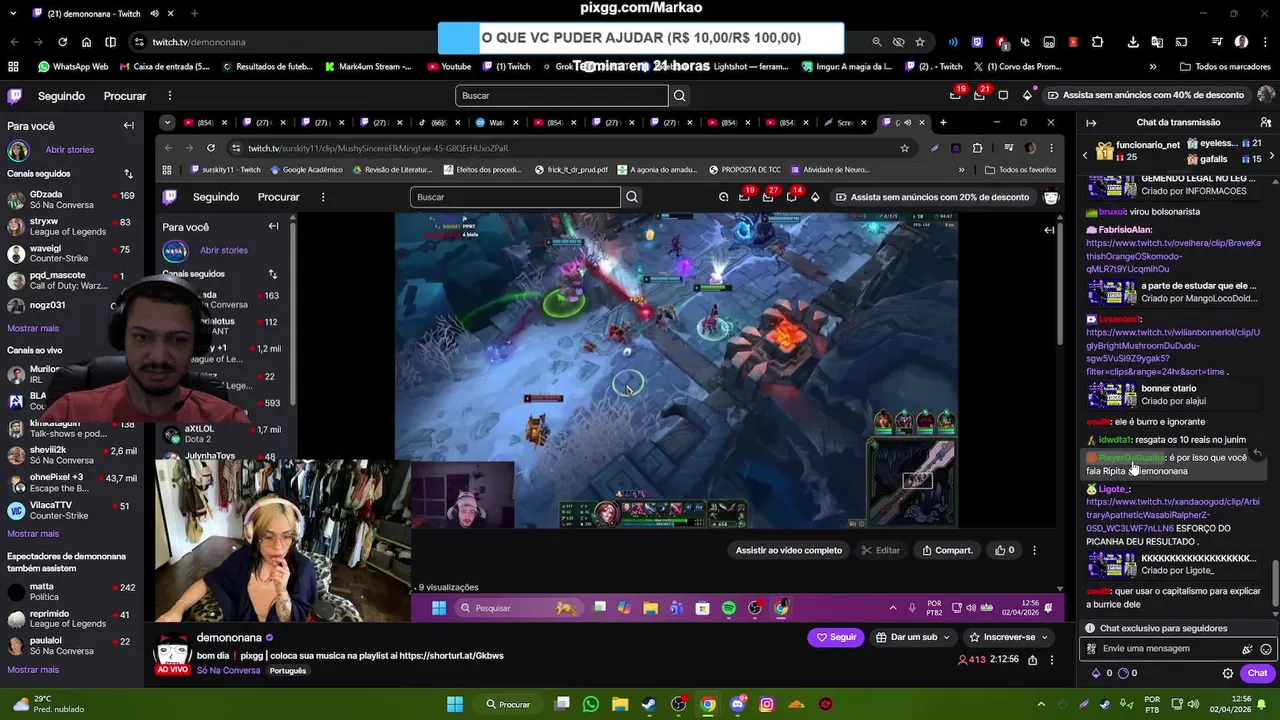
Task: Click the purple Chat send button
Action: [x=1257, y=673]
